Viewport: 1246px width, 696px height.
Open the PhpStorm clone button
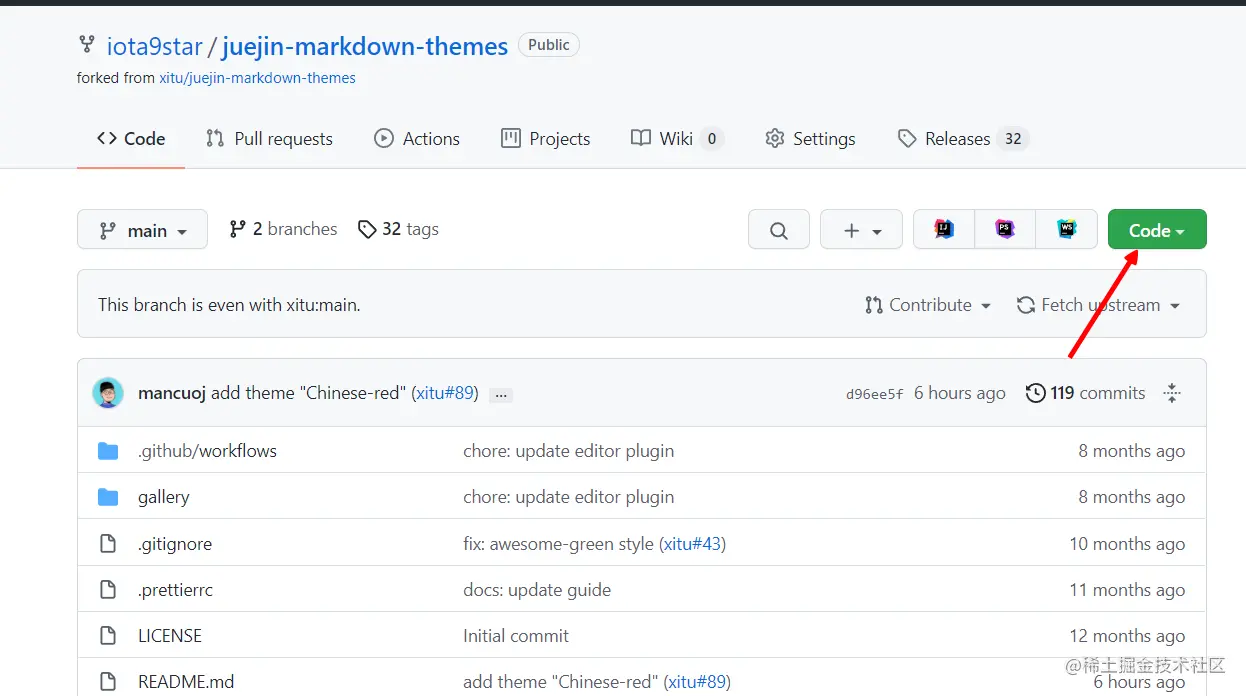pyautogui.click(x=1005, y=229)
